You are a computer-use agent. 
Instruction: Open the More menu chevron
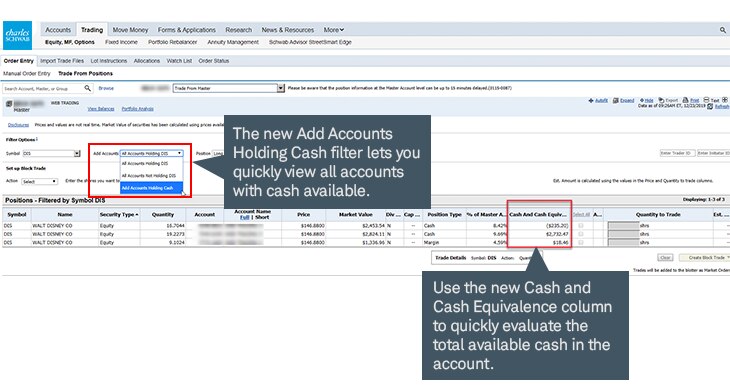click(x=342, y=30)
